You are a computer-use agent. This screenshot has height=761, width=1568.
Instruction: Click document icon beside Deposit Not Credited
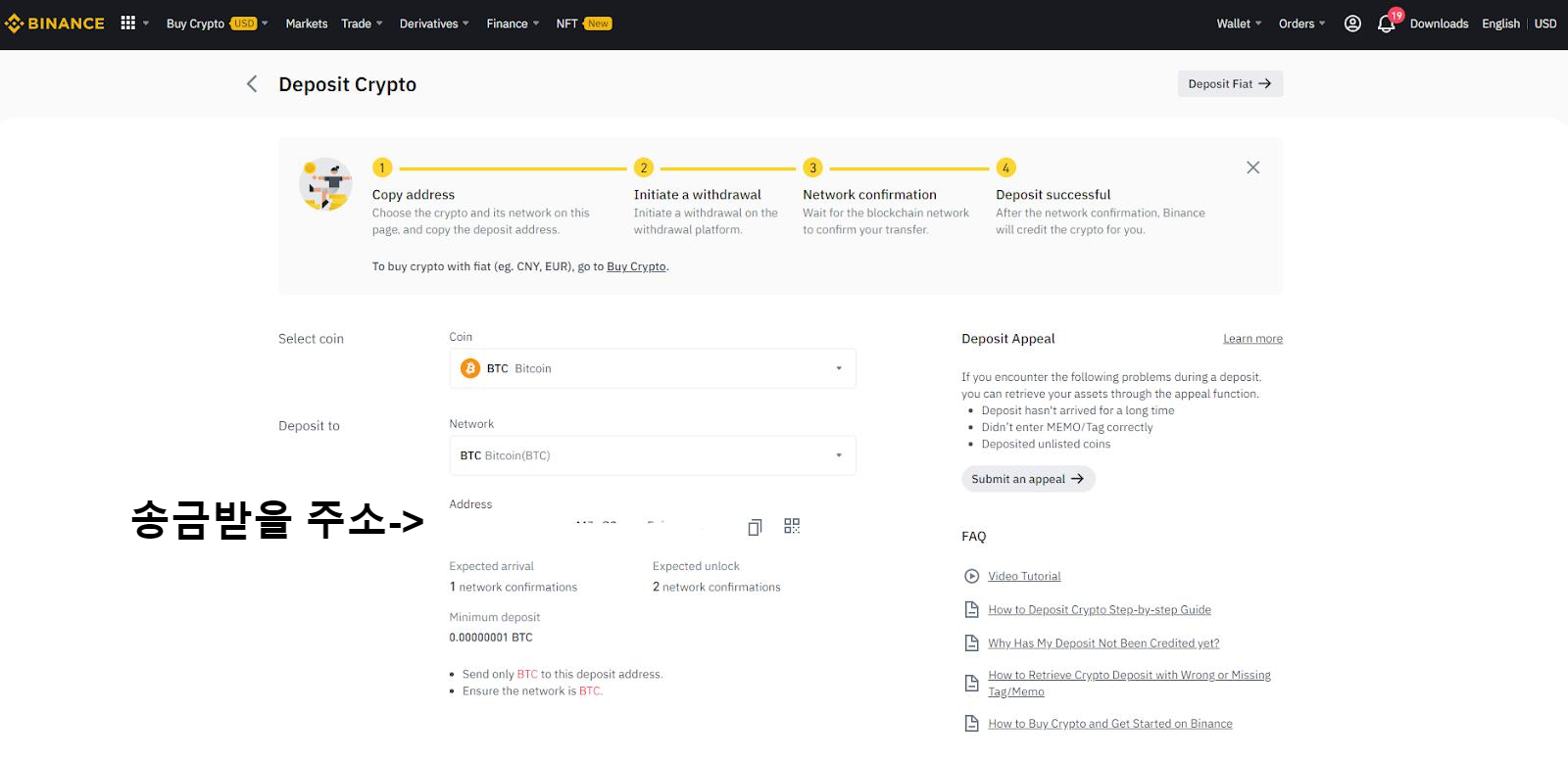click(x=972, y=643)
